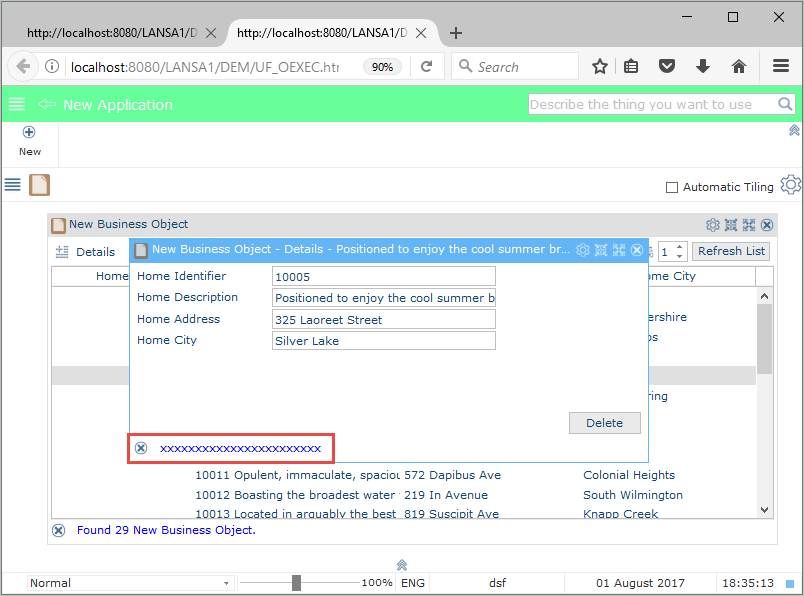Open the green application bar menu icon
804x596 pixels.
pos(16,105)
